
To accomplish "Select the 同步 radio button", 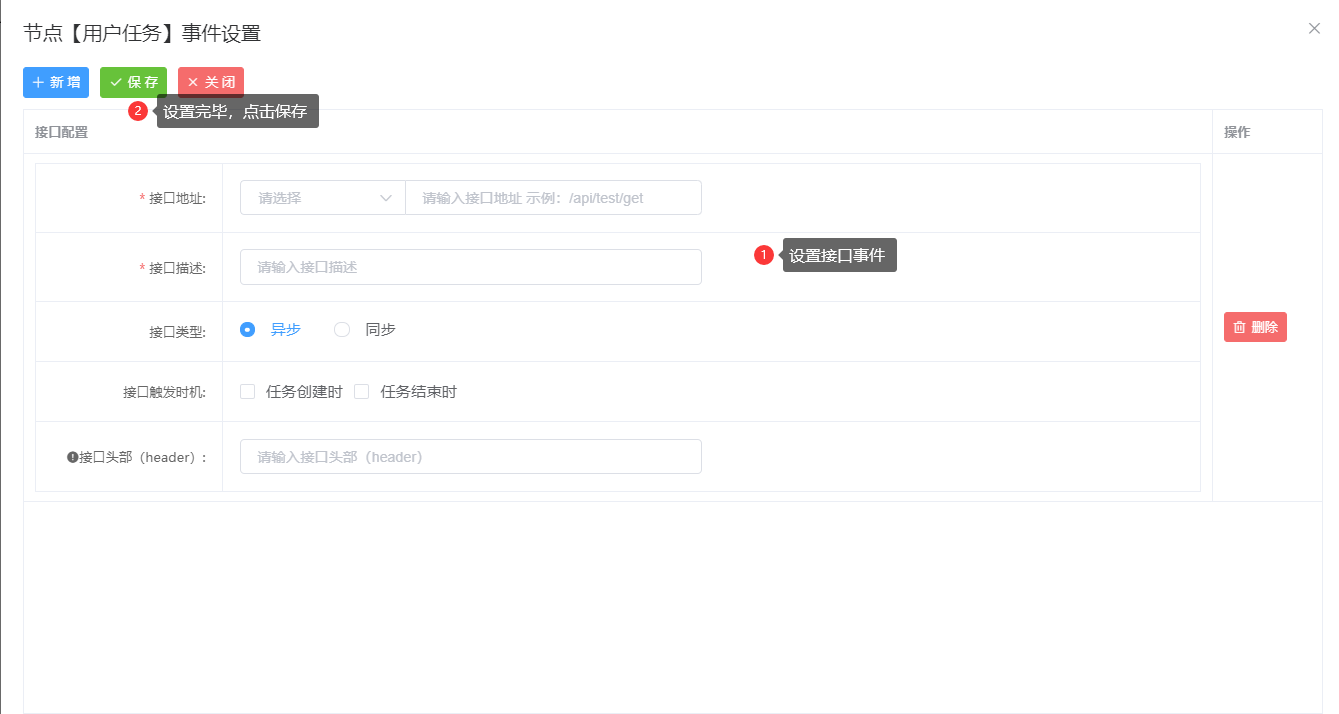I will [x=342, y=329].
